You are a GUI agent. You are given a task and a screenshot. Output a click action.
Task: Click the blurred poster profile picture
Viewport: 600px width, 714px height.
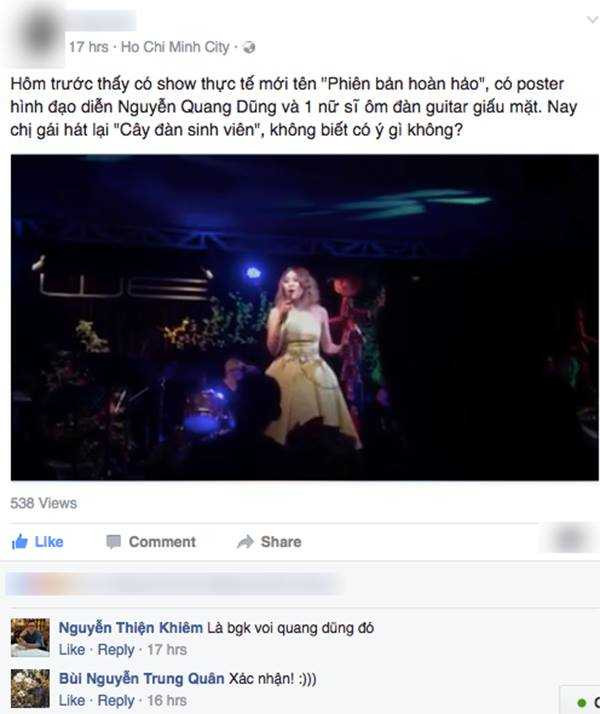coord(38,35)
